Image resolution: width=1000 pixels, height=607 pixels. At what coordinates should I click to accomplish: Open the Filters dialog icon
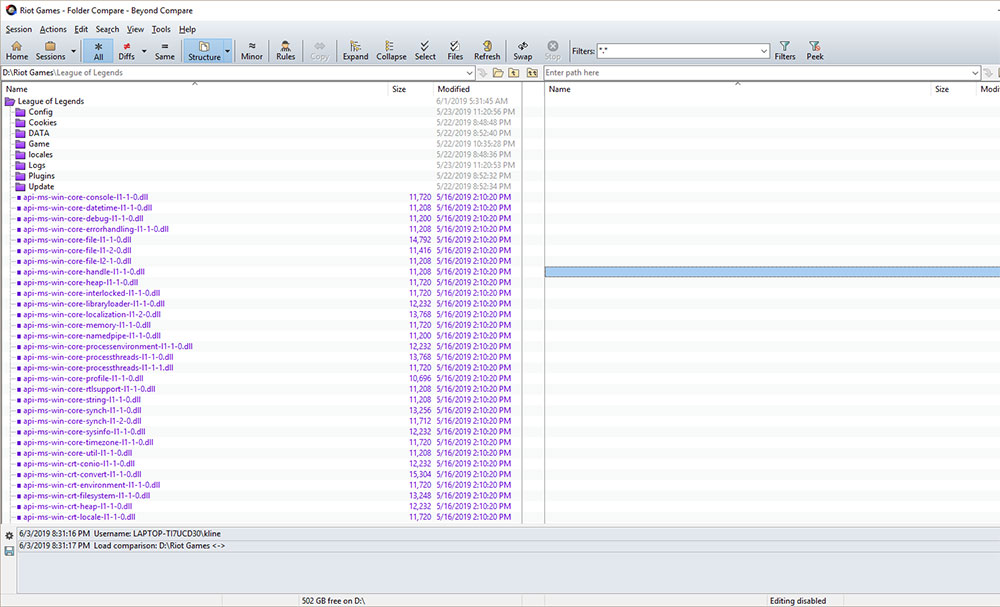coord(784,50)
